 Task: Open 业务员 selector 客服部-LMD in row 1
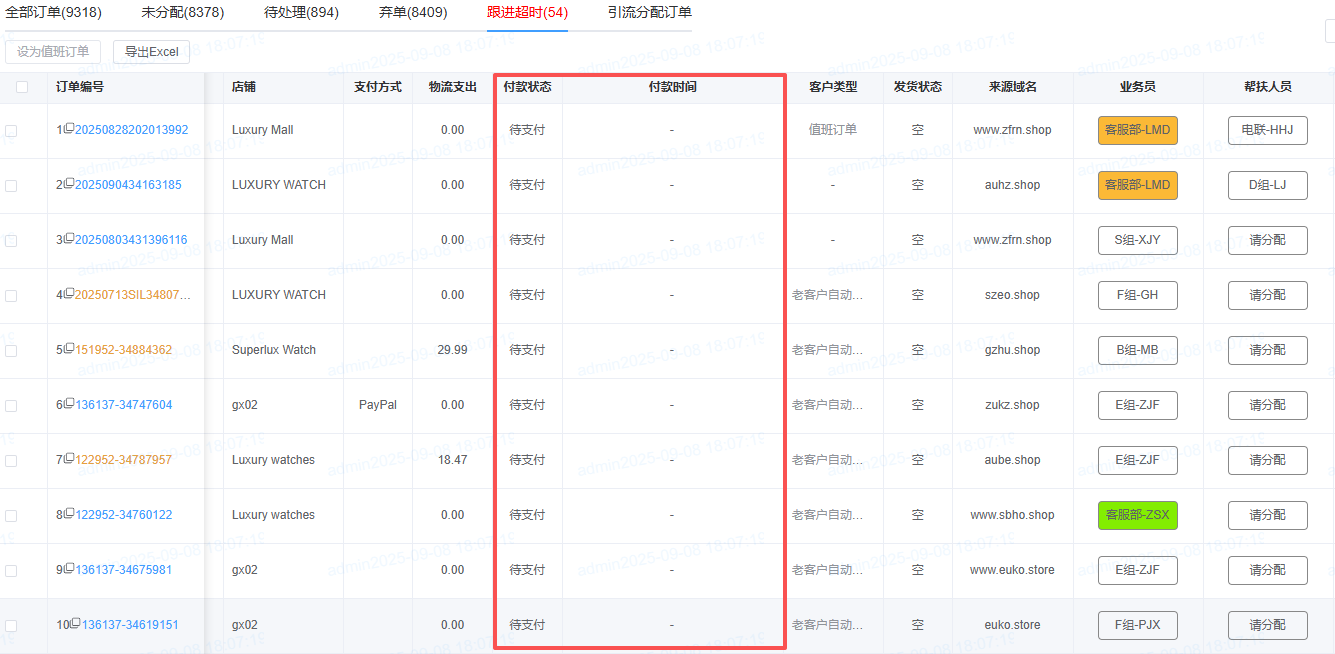[1137, 130]
